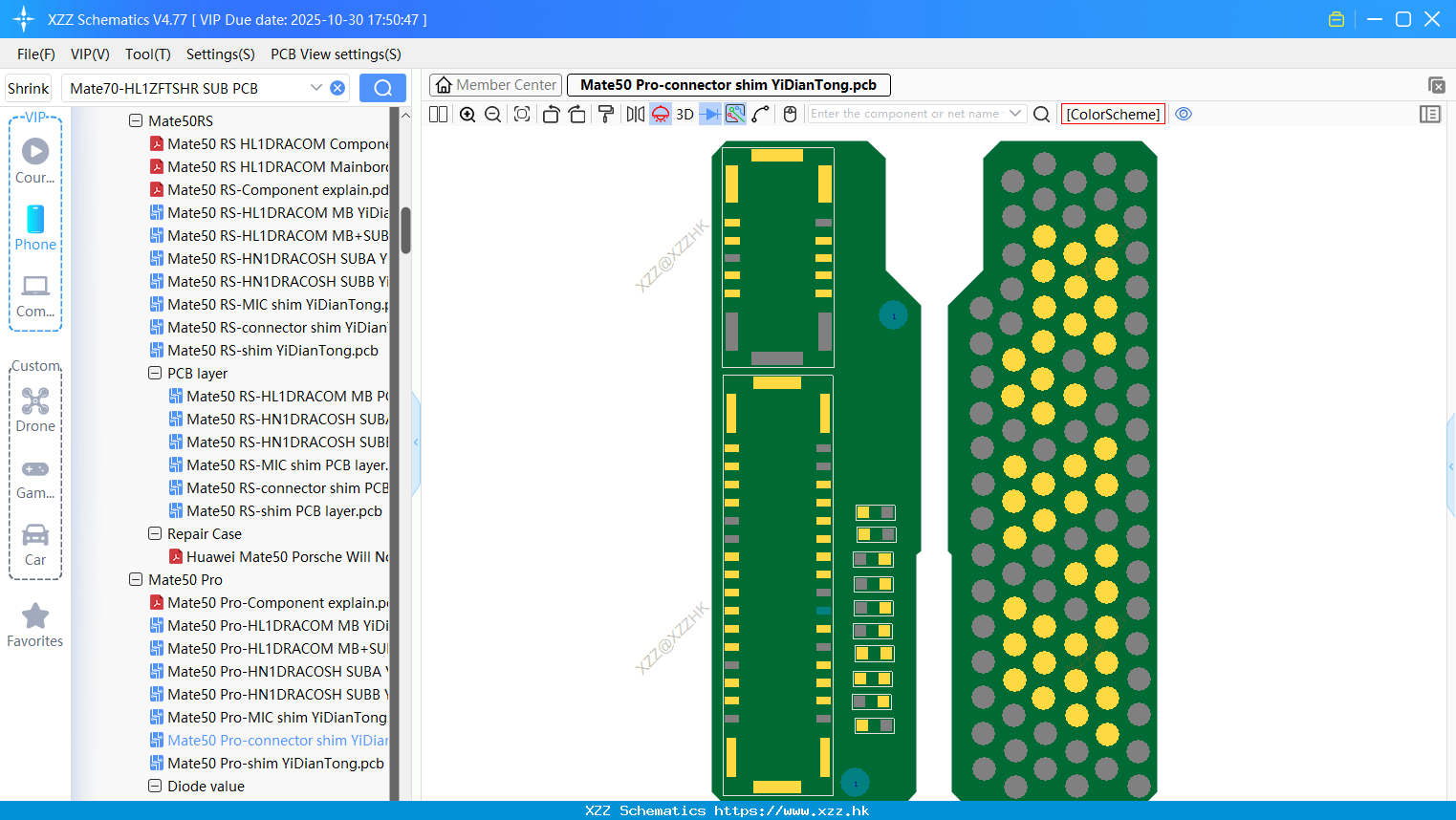This screenshot has width=1456, height=820.
Task: Select the curved trace path tool
Action: point(761,114)
